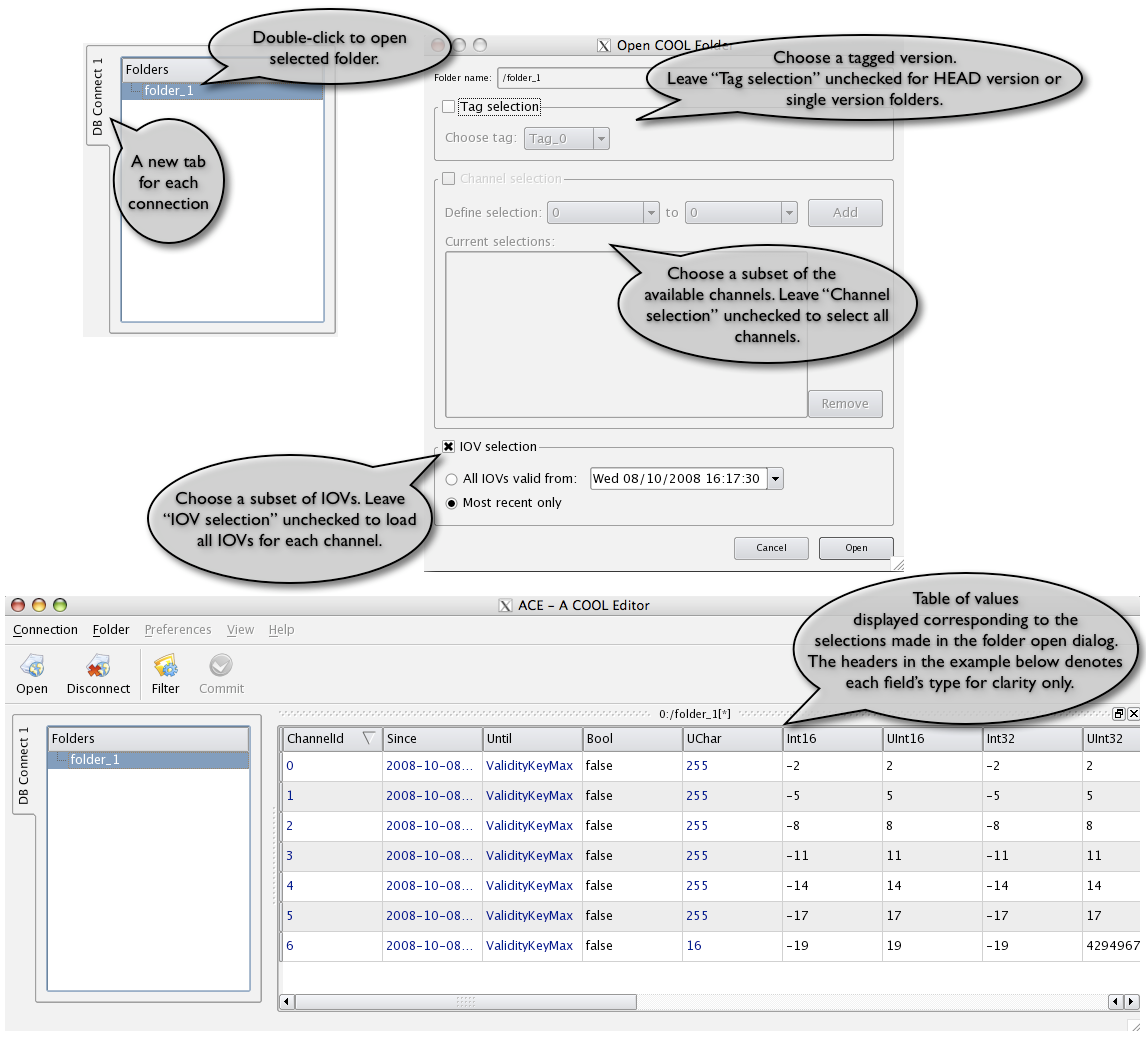This screenshot has height=1038, width=1146.
Task: Click the Int32 column header
Action: pyautogui.click(x=1032, y=738)
